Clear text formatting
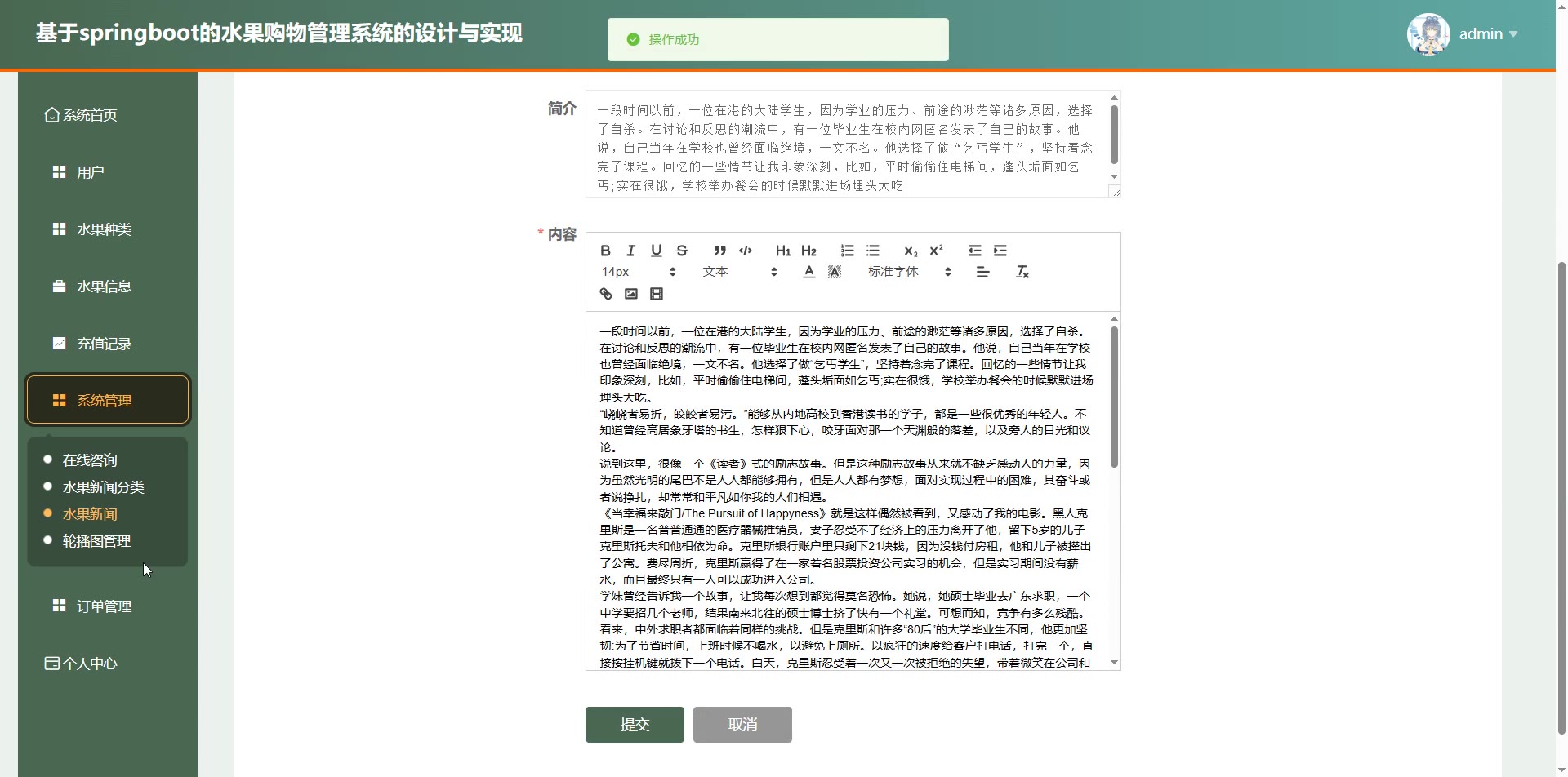Image resolution: width=1568 pixels, height=777 pixels. pyautogui.click(x=1022, y=272)
